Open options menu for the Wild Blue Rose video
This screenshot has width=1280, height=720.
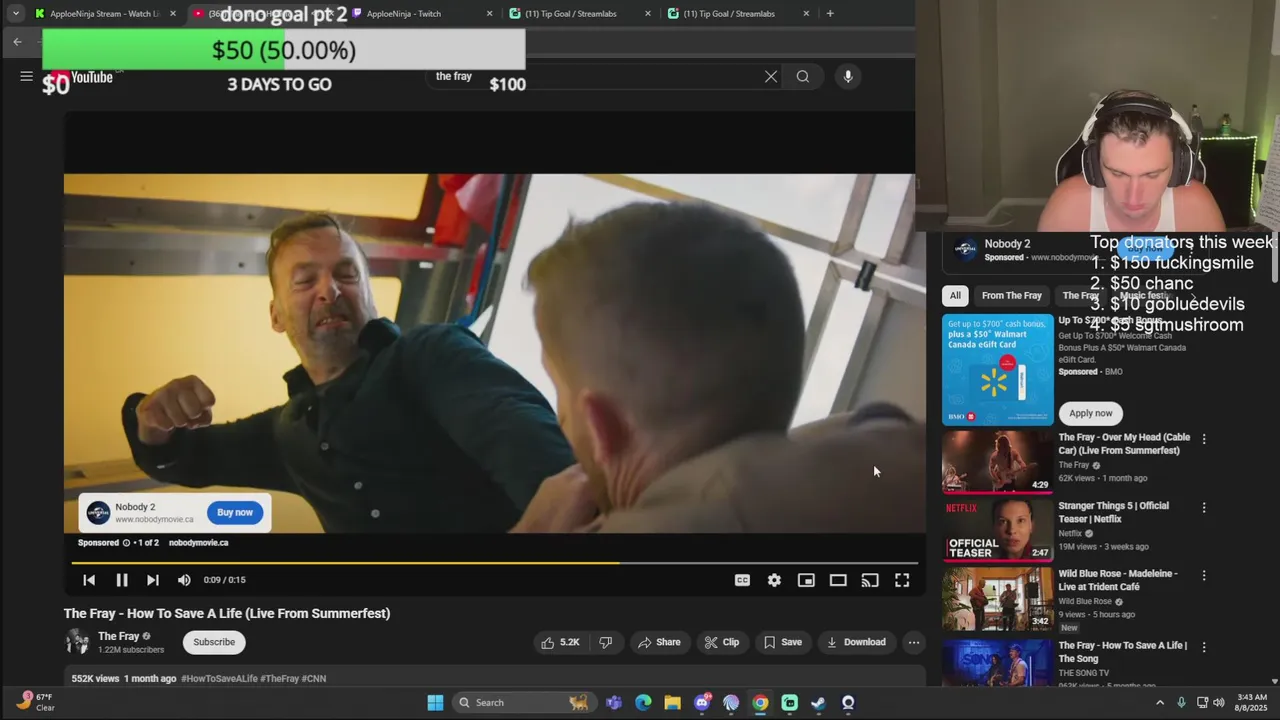[1204, 575]
